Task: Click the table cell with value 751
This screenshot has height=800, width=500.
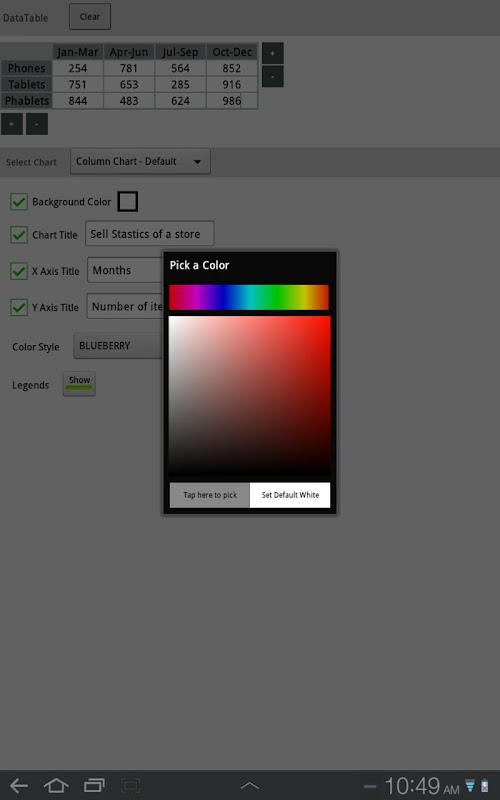Action: [78, 84]
